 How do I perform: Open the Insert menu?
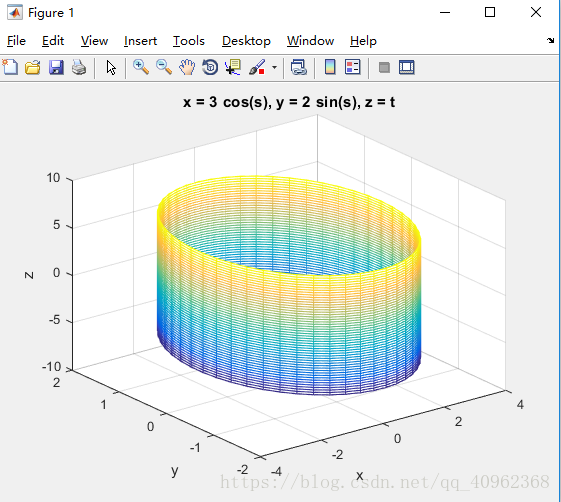(x=141, y=41)
